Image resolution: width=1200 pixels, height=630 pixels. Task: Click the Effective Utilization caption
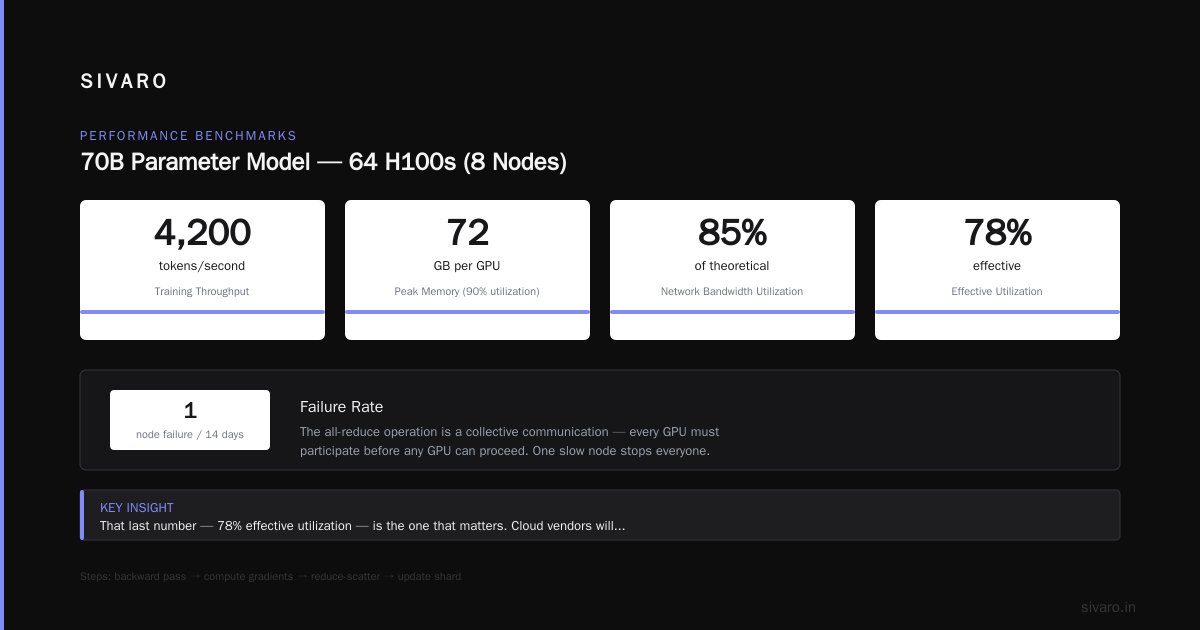997,291
